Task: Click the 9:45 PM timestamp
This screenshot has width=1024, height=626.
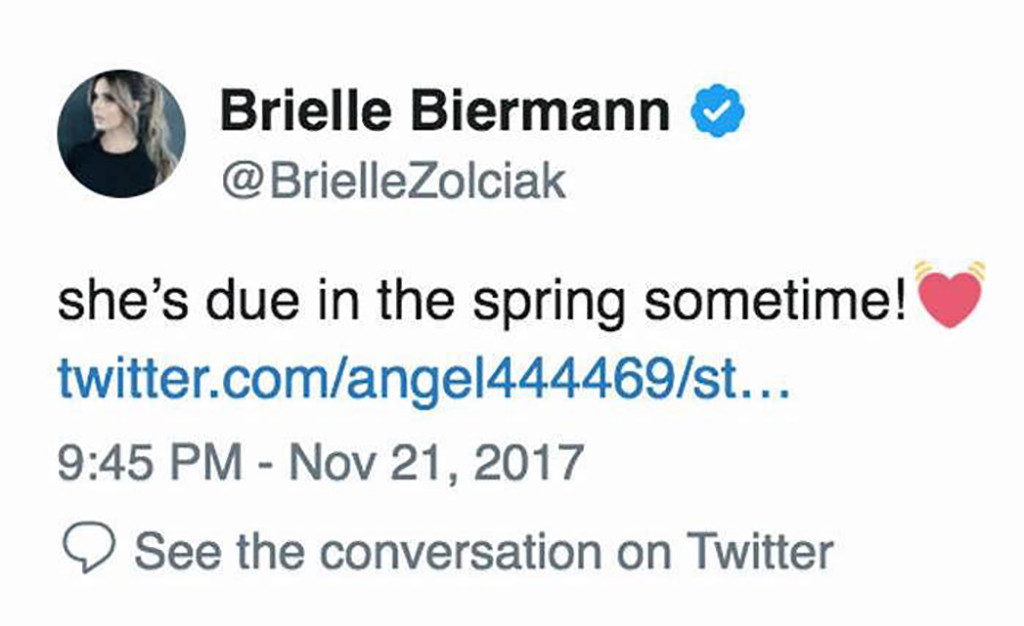Action: (x=150, y=464)
